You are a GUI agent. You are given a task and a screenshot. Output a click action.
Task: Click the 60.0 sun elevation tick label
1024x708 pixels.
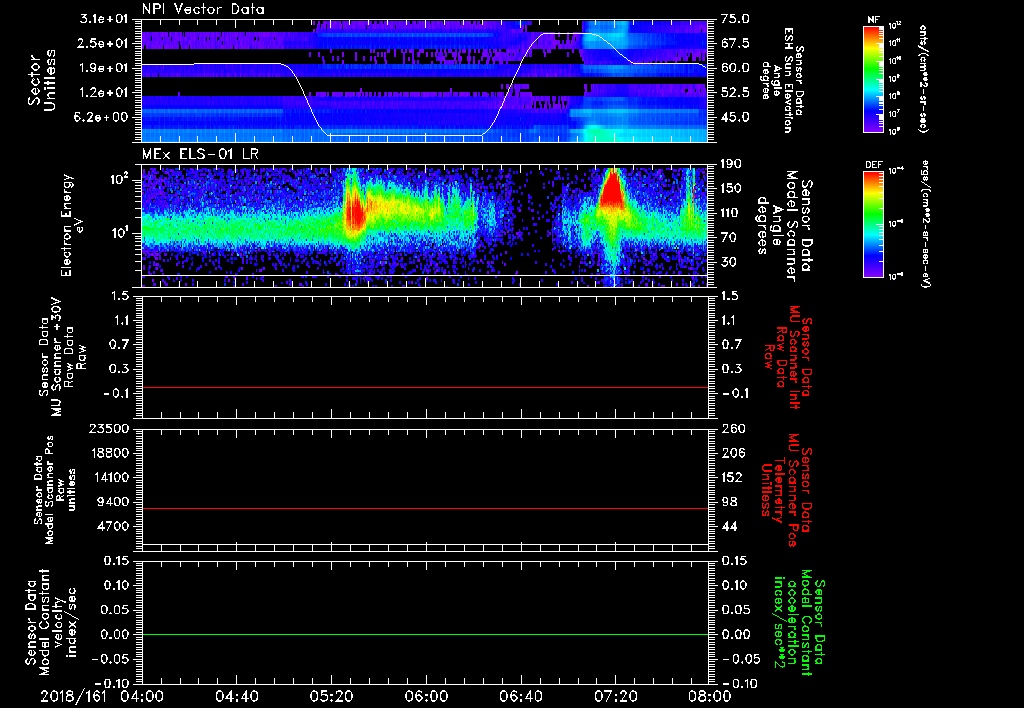click(735, 68)
